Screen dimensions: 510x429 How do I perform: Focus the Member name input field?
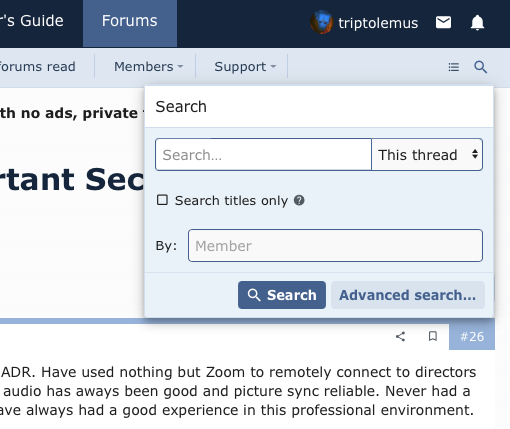coord(335,246)
